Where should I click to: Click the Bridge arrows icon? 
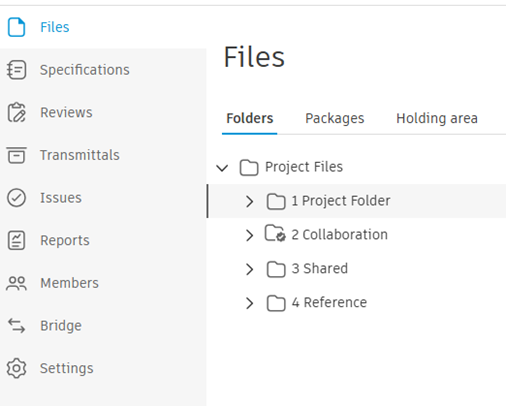(16, 326)
